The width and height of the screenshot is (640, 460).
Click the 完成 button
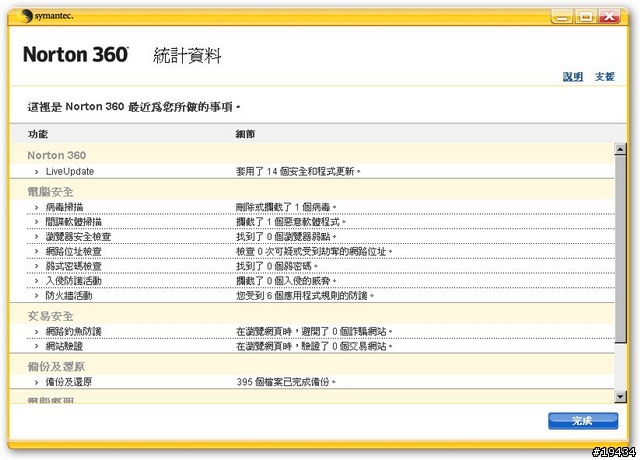tap(583, 420)
